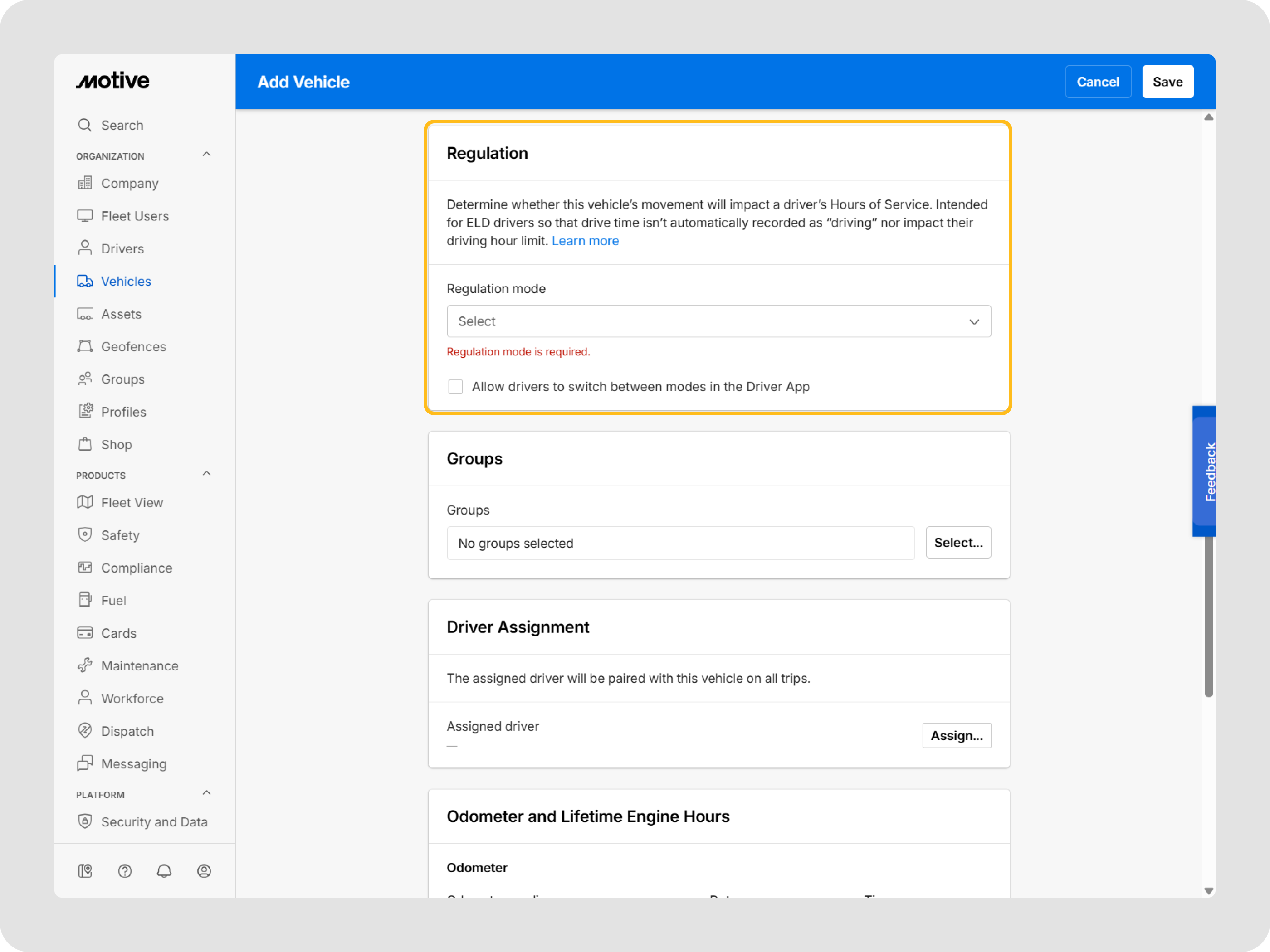This screenshot has width=1270, height=952.
Task: Collapse the Organization sidebar section
Action: [207, 155]
